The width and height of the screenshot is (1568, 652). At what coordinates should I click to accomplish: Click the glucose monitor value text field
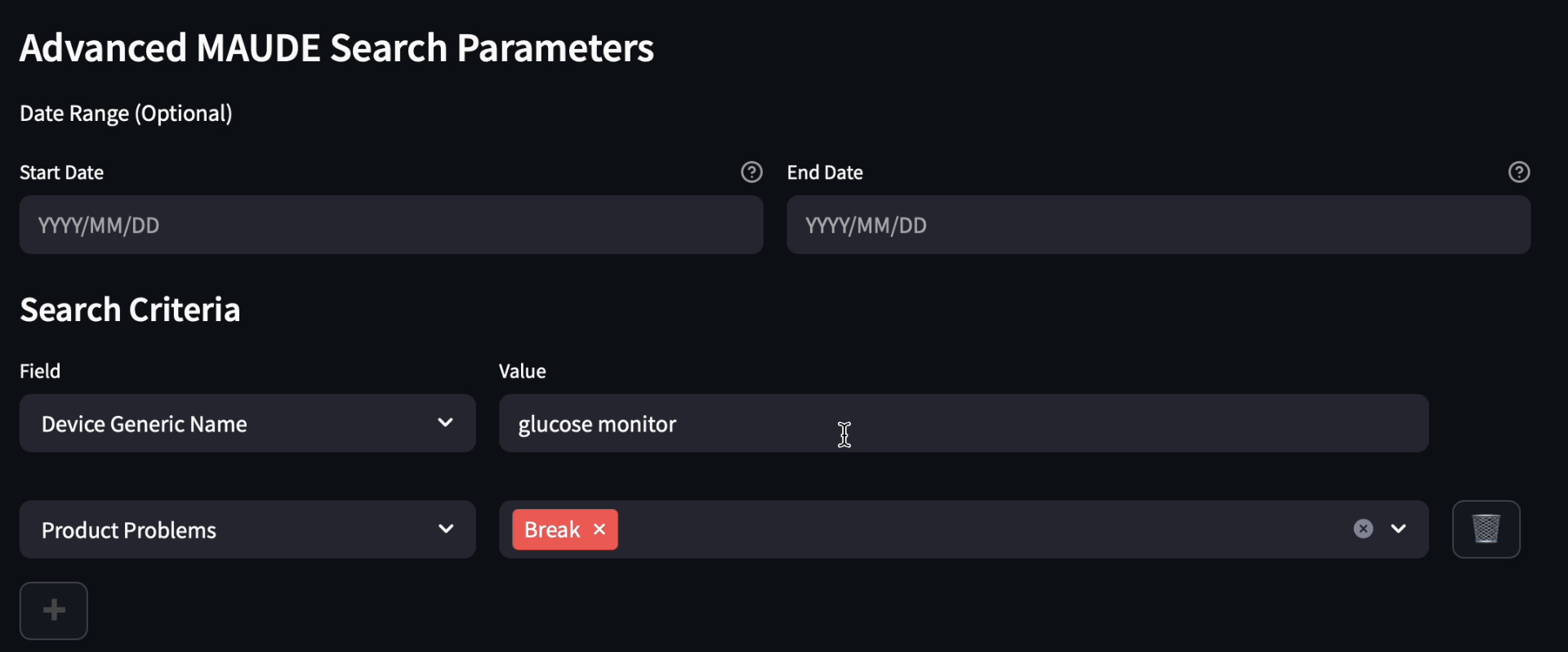pos(964,423)
